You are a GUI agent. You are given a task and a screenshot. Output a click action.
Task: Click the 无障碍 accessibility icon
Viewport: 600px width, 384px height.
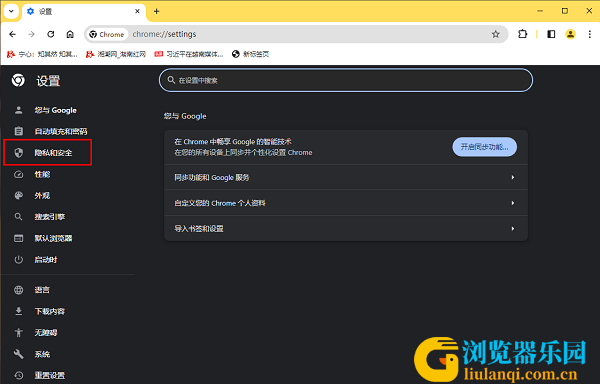pyautogui.click(x=18, y=332)
